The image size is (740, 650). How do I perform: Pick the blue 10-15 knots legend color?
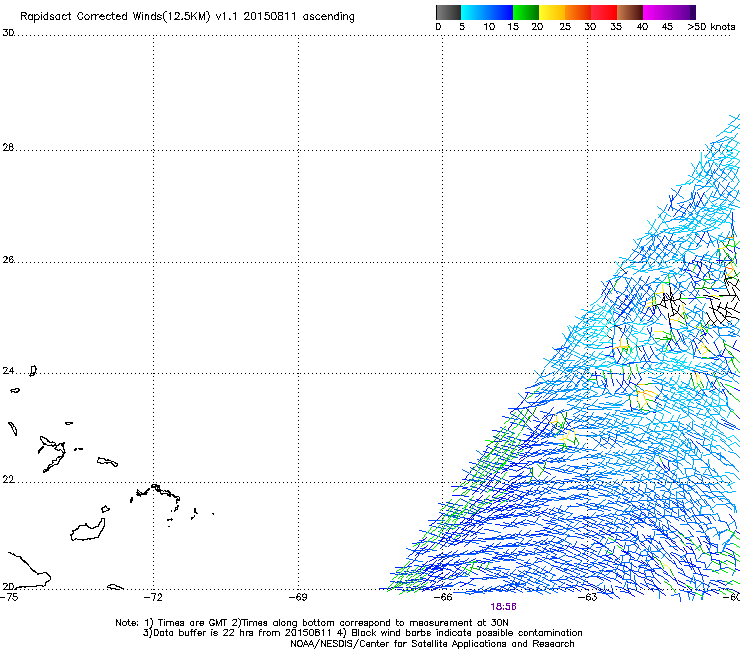(x=499, y=12)
